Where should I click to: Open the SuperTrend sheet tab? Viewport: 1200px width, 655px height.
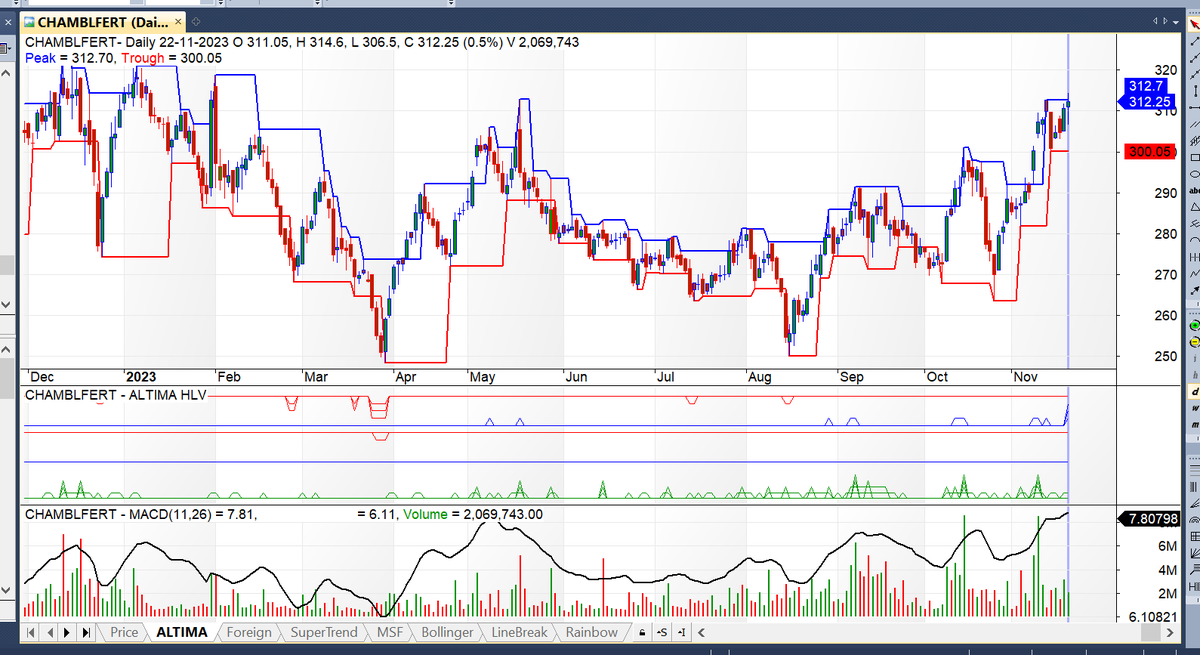(323, 632)
